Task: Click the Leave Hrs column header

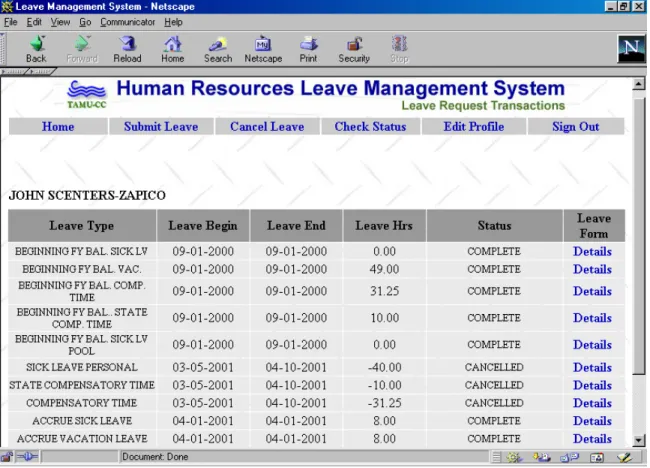Action: click(384, 226)
